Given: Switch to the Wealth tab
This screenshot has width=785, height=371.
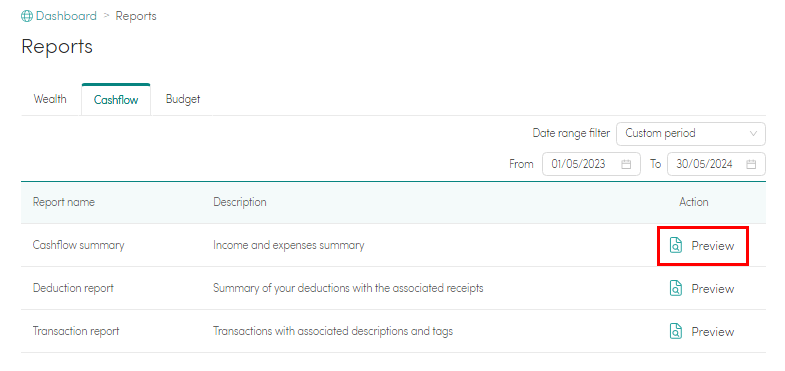Looking at the screenshot, I should 50,99.
